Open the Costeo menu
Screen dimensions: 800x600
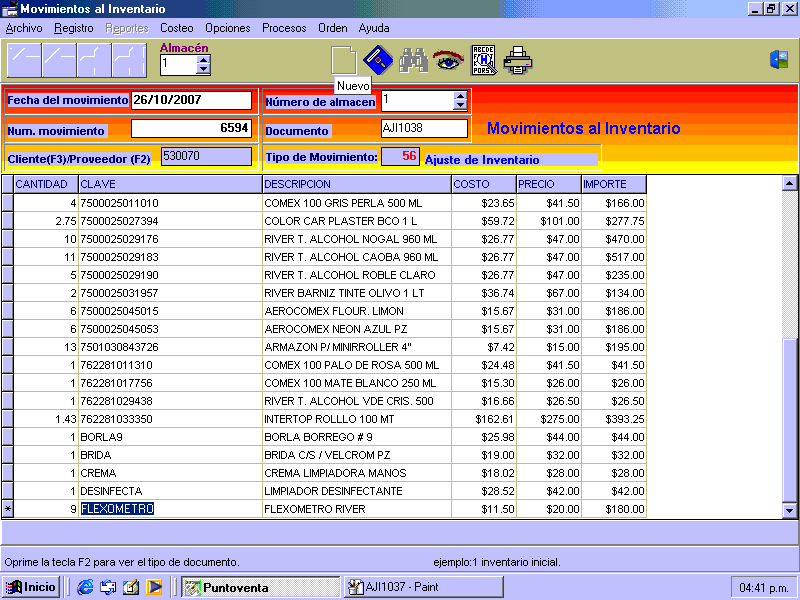click(177, 28)
